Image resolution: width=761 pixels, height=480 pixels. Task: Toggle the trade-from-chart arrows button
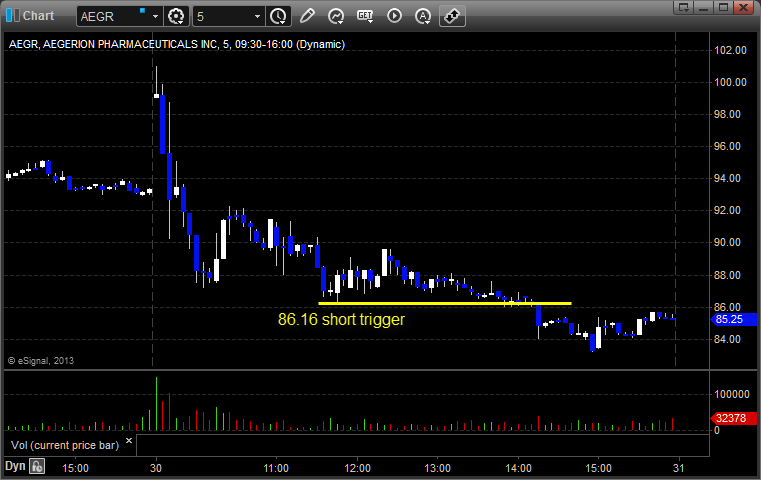(452, 16)
